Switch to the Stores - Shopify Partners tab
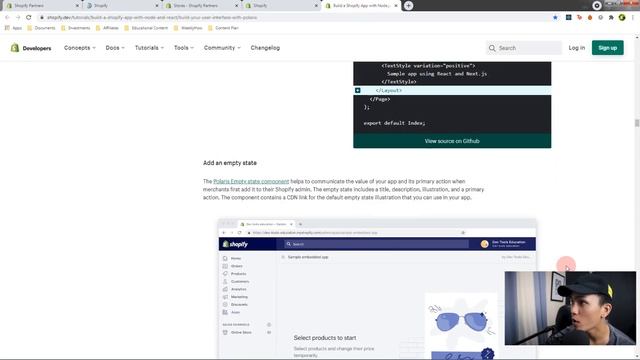Viewport: 640px width, 360px height. click(x=202, y=6)
